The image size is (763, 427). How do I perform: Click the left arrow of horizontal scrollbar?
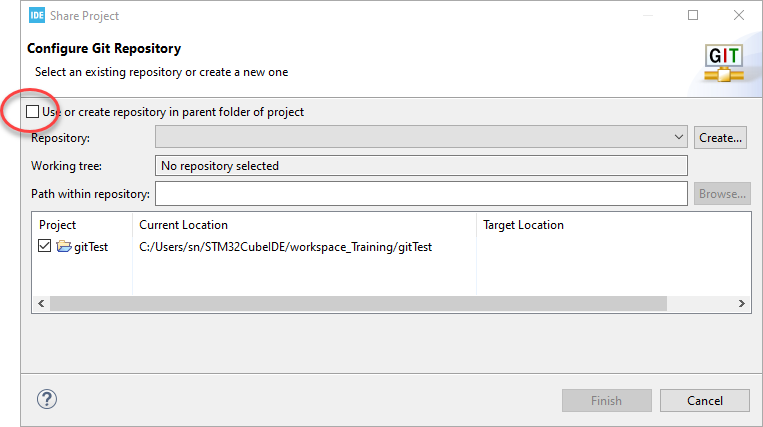coord(41,303)
